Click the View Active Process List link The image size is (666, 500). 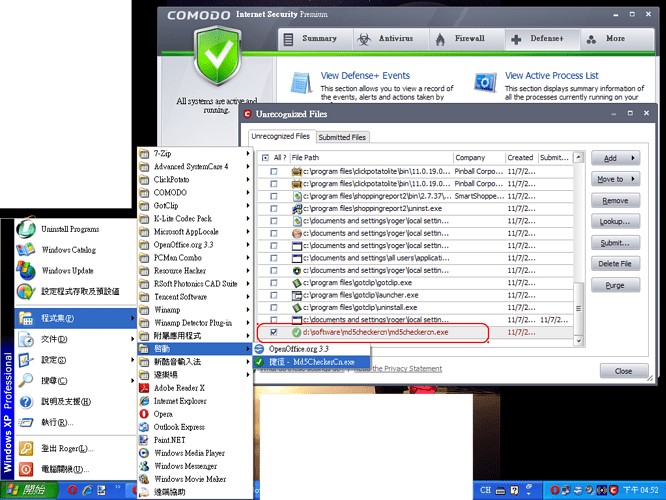[551, 76]
